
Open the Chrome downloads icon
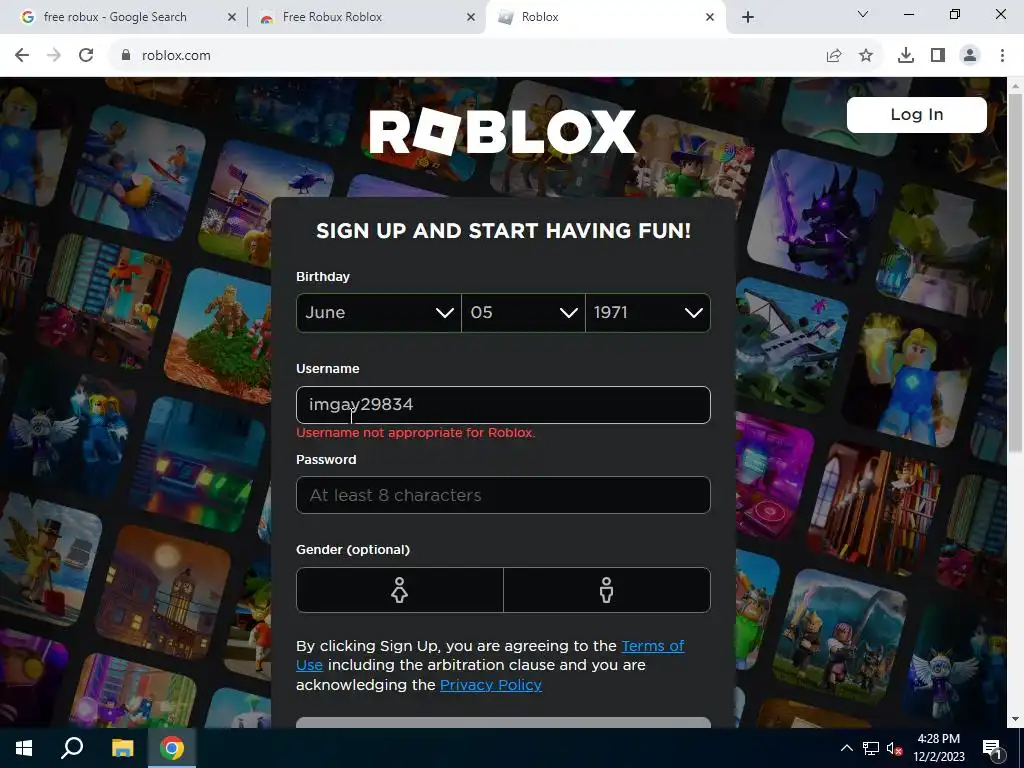pos(906,56)
